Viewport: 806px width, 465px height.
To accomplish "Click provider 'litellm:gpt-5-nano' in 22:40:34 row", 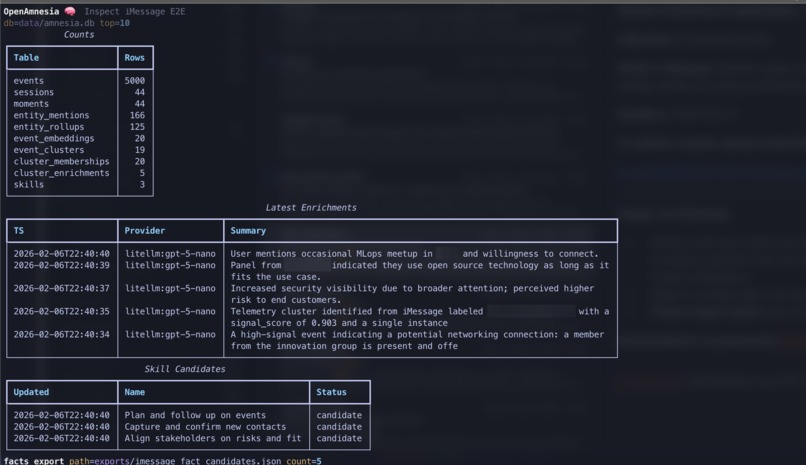I will [x=170, y=334].
